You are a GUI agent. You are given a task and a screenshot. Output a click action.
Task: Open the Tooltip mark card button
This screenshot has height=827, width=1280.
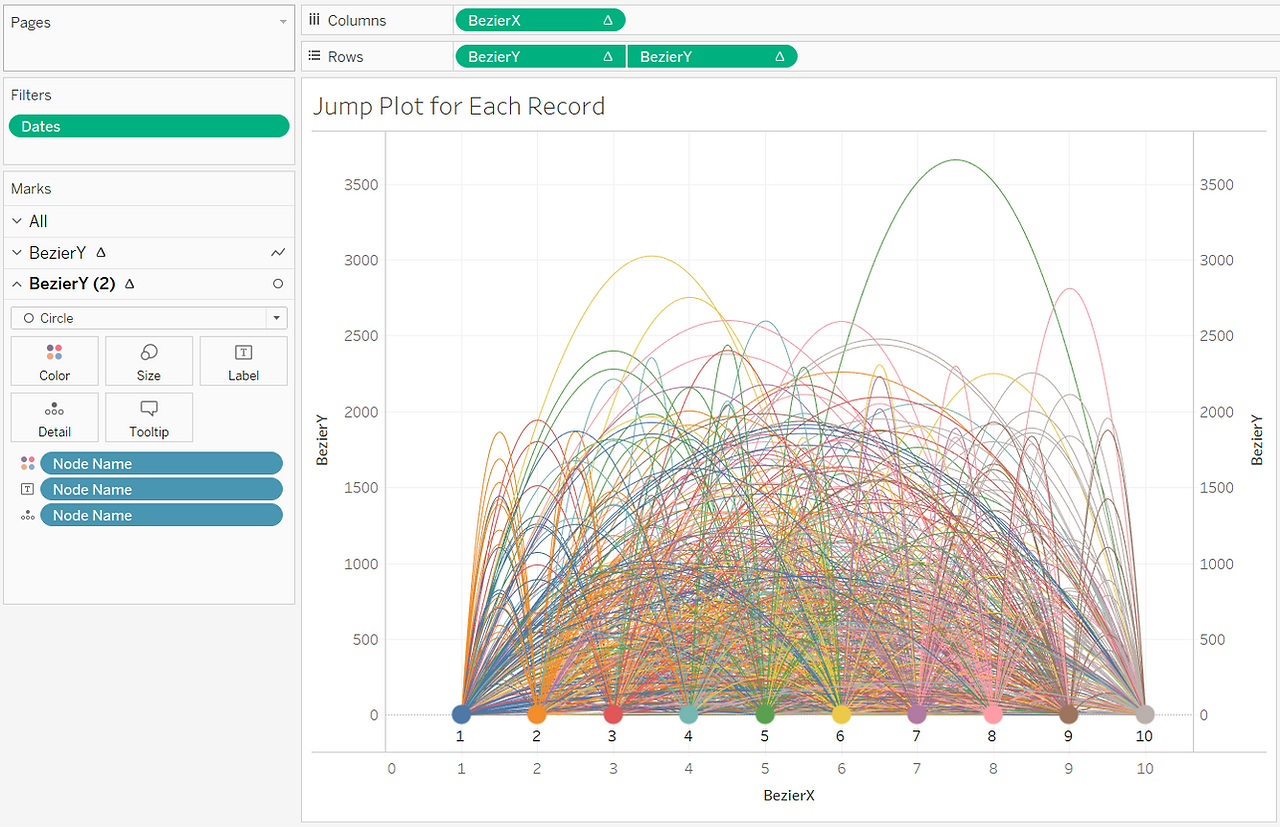pyautogui.click(x=149, y=418)
